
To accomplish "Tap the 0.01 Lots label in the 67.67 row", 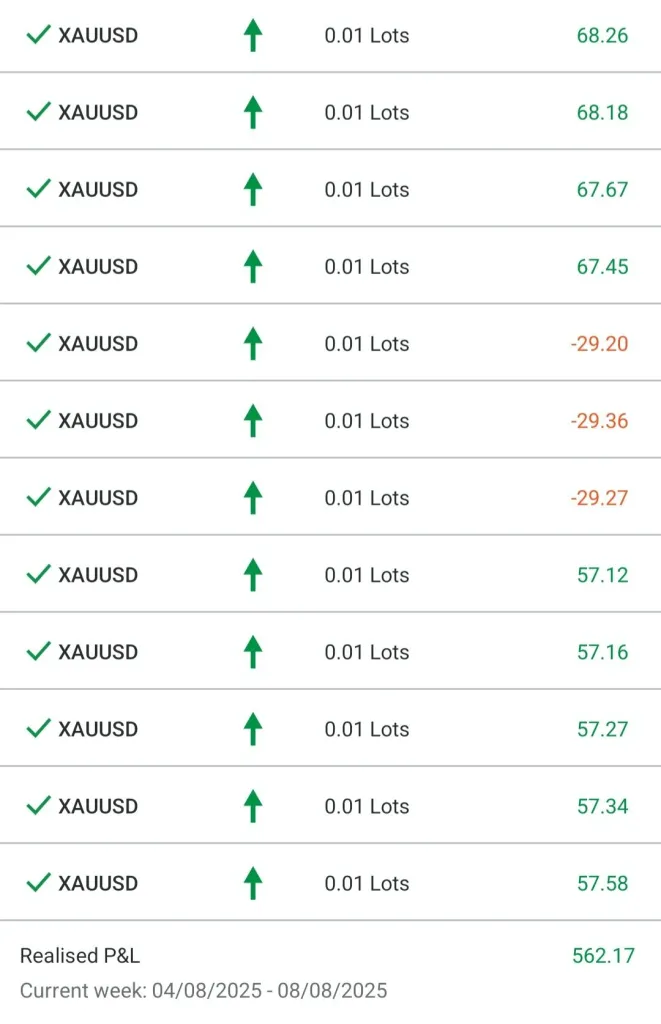I will (367, 190).
